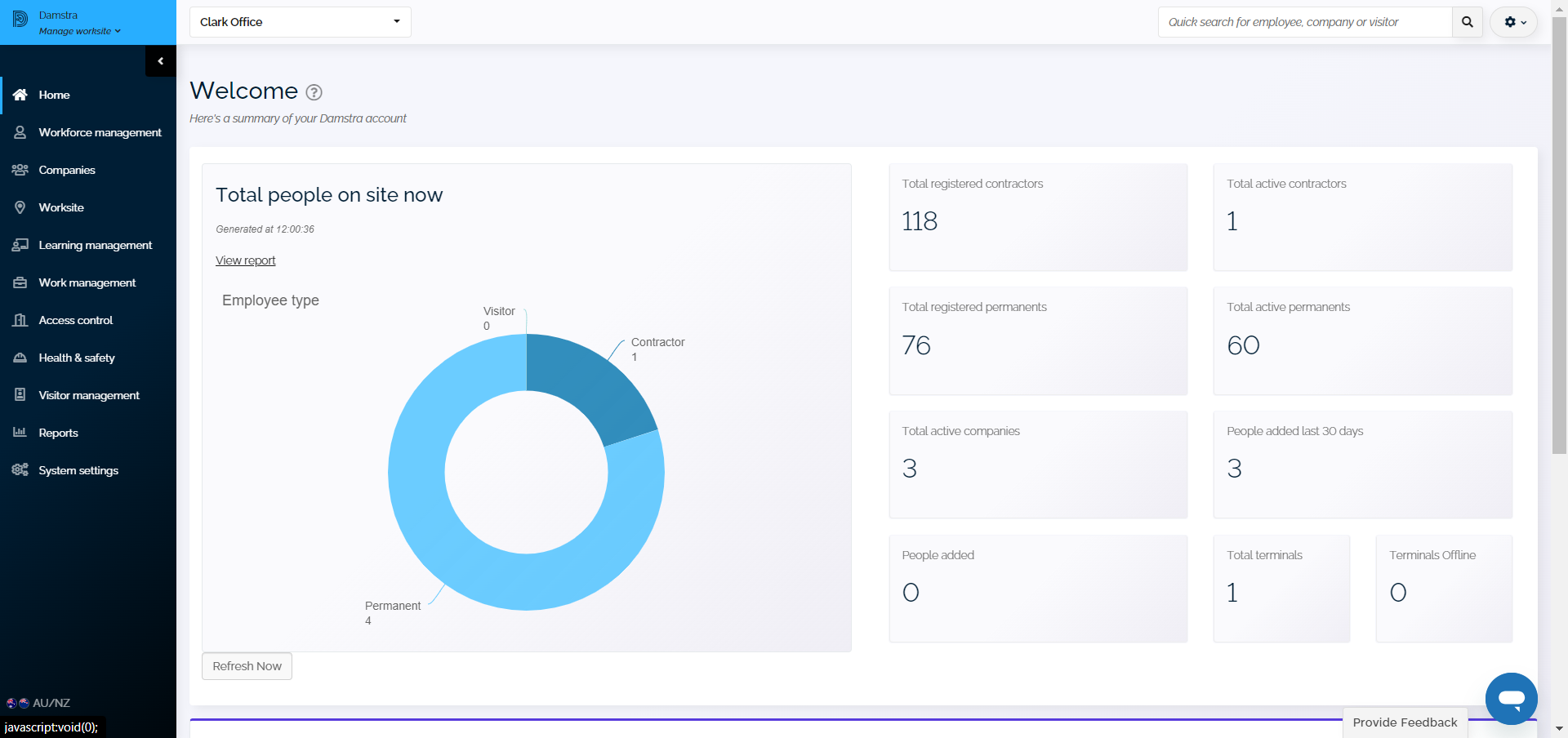Image resolution: width=1568 pixels, height=738 pixels.
Task: Open the View report link
Action: coord(245,260)
